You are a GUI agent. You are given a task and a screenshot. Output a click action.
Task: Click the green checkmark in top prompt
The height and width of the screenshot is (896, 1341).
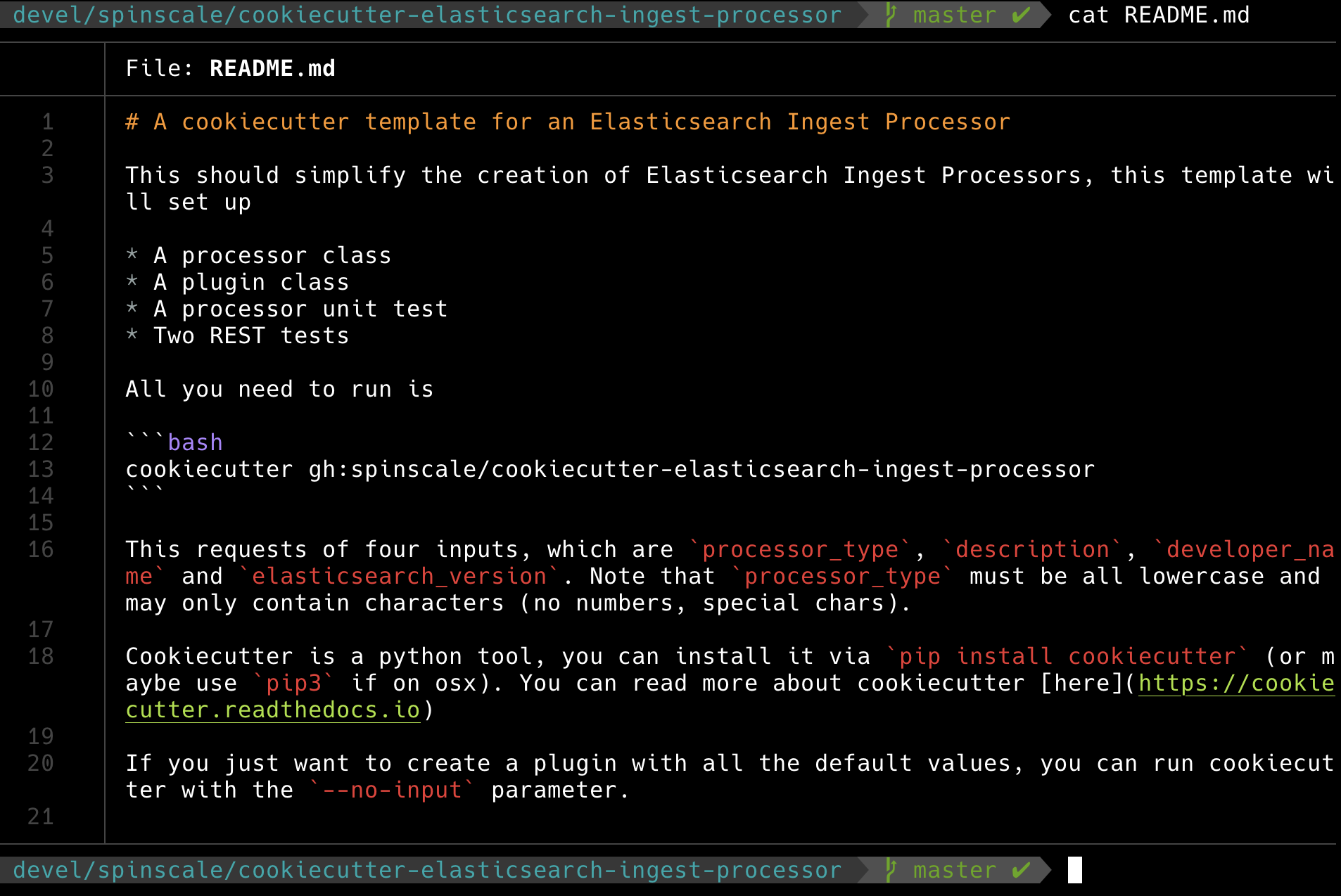click(1021, 15)
